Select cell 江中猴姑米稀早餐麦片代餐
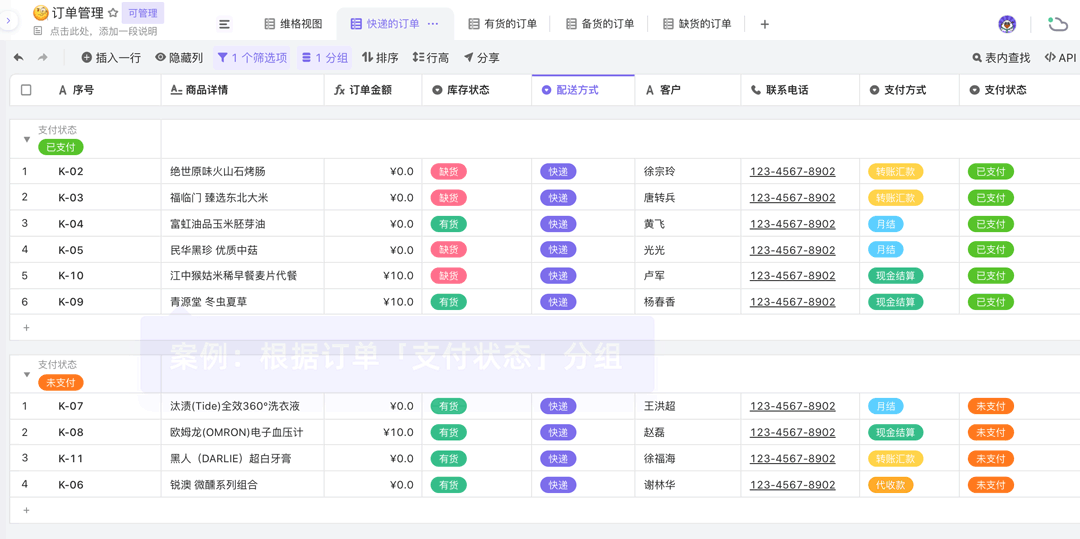Viewport: 1080px width, 539px height. click(x=242, y=276)
